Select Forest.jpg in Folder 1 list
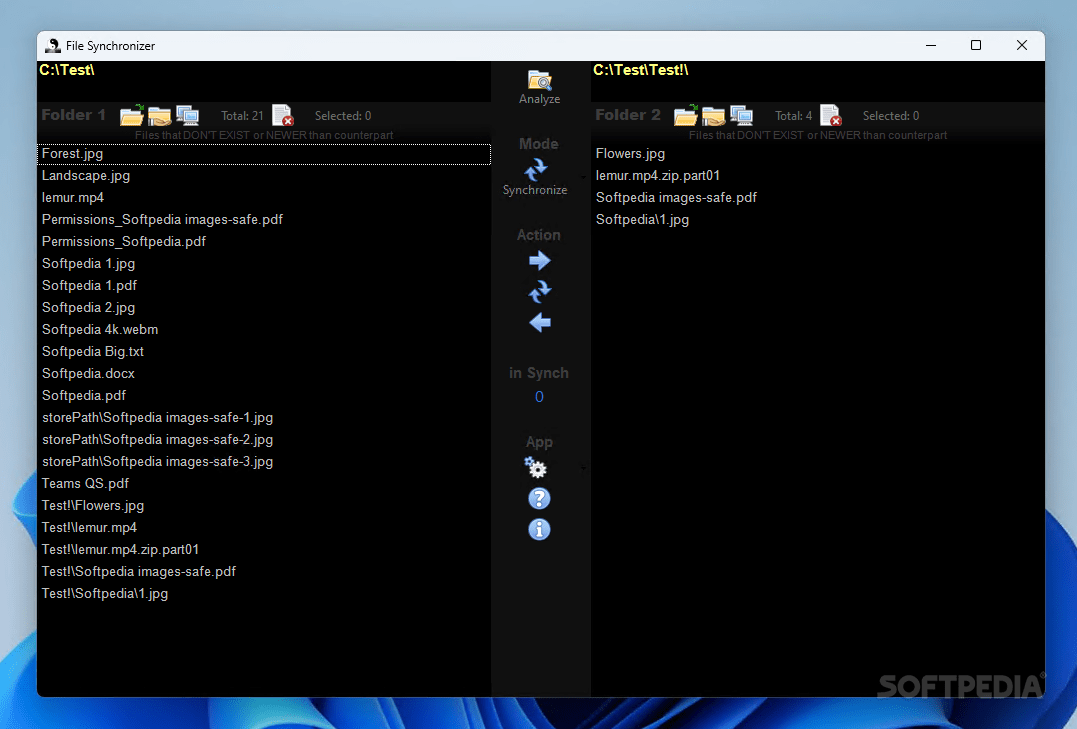 tap(264, 154)
